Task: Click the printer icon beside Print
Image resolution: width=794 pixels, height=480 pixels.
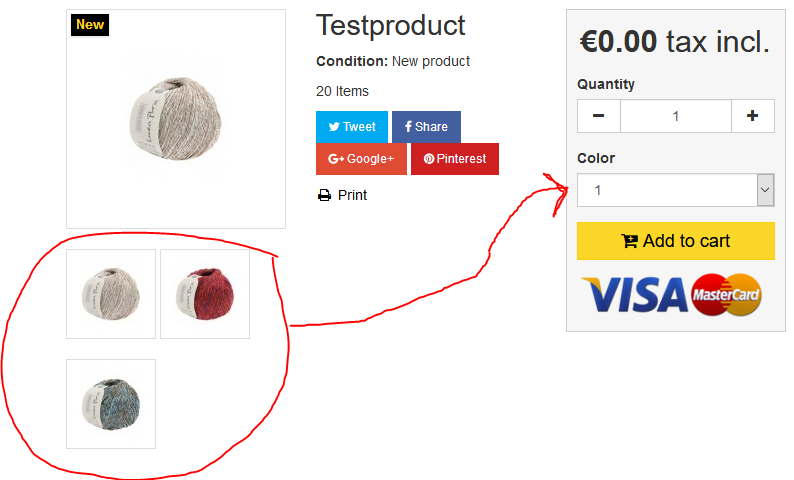Action: tap(324, 195)
